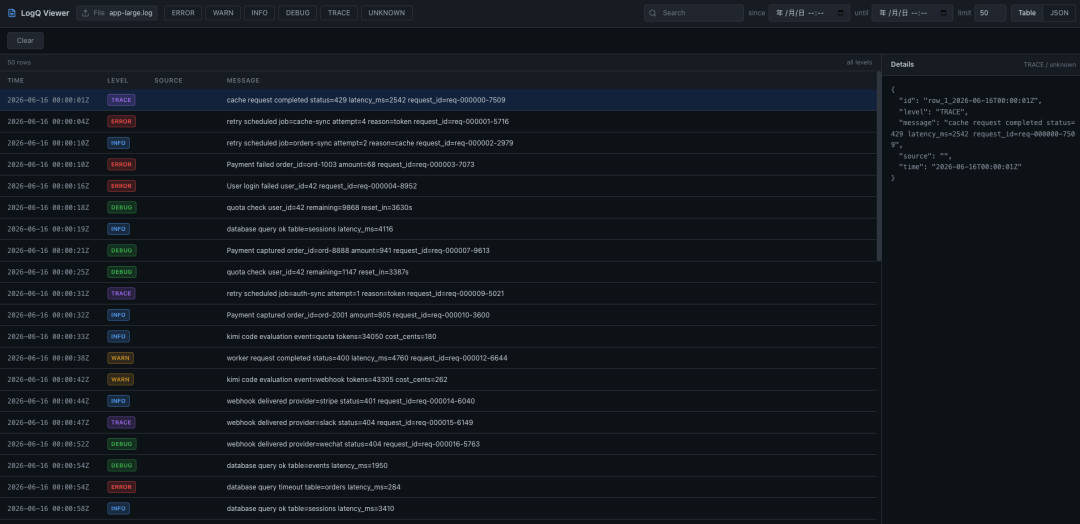Click the TIME column header
This screenshot has width=1080, height=524.
point(15,81)
